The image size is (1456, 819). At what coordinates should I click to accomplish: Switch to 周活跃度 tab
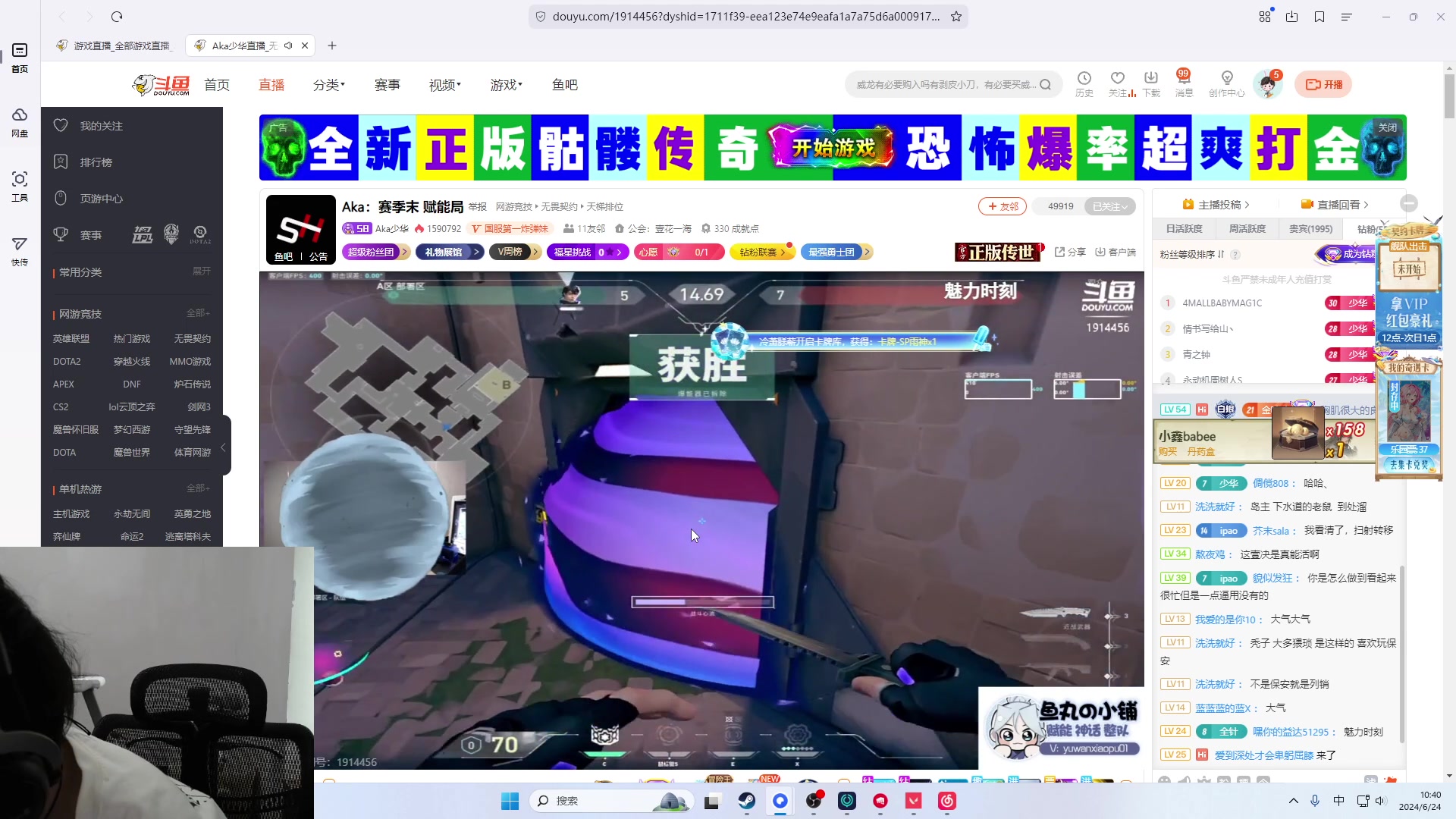(1247, 229)
